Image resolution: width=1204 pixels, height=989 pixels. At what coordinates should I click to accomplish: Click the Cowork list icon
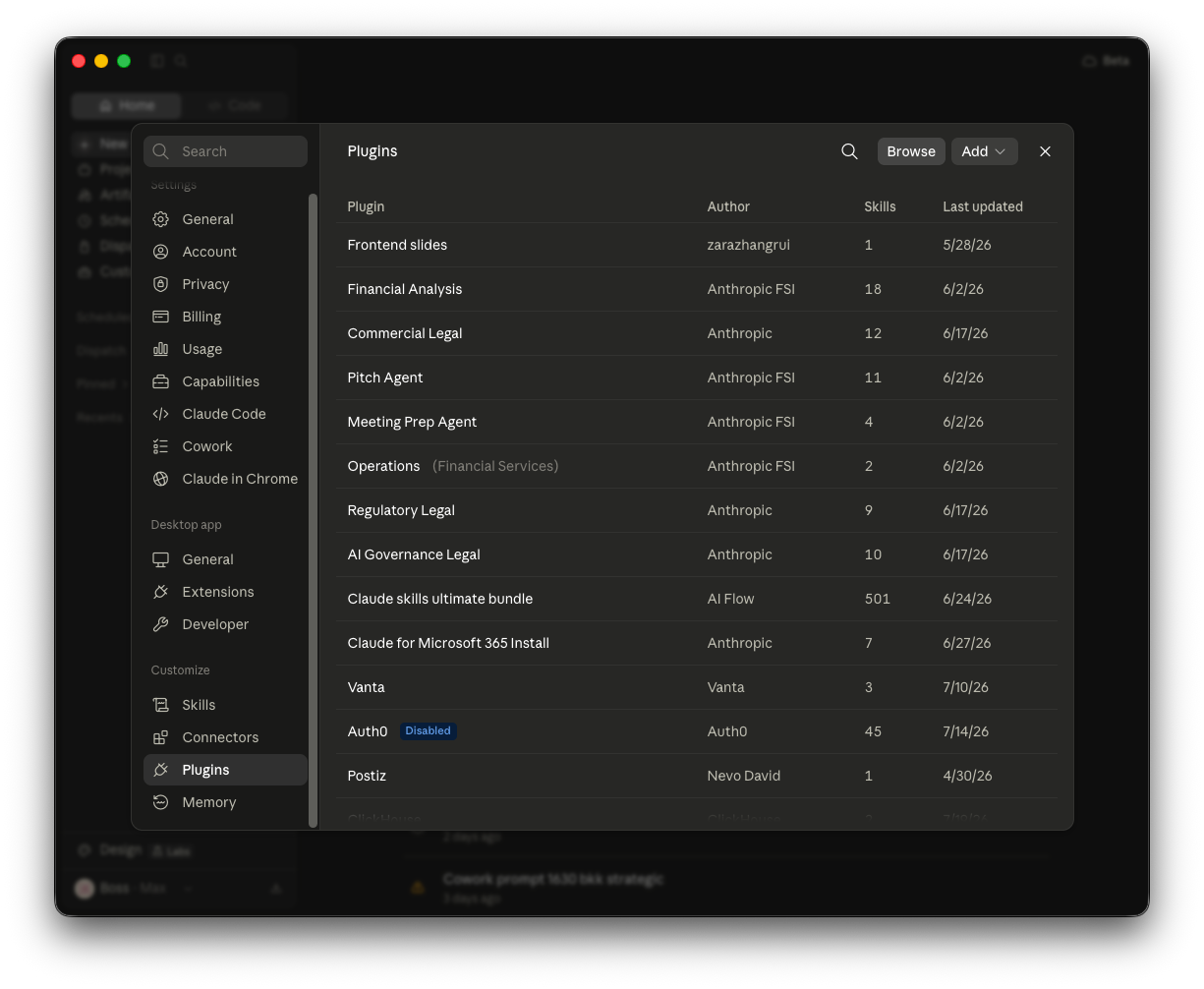(161, 446)
